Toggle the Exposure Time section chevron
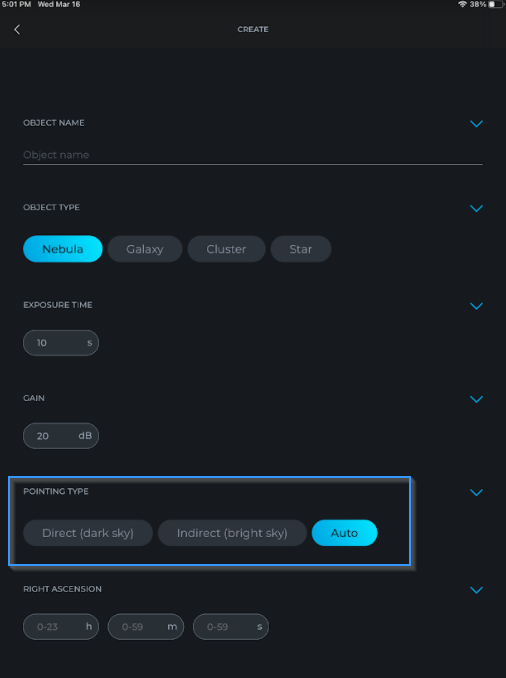The image size is (506, 678). point(476,306)
